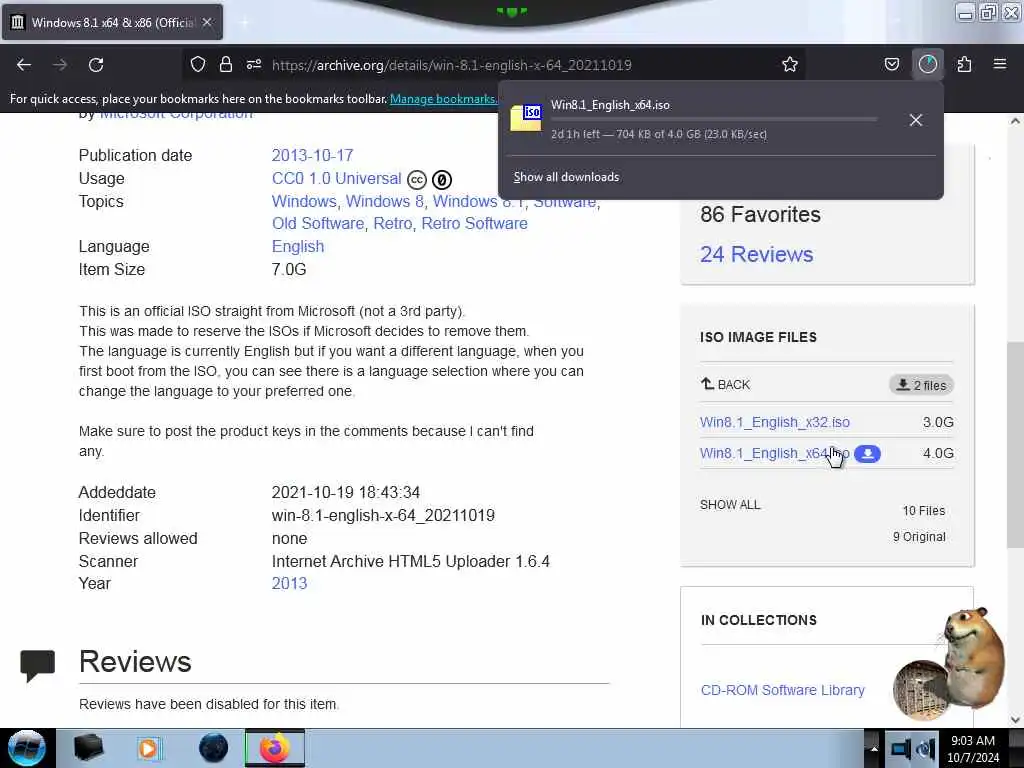Click the blue download icon beside x64 iso
The width and height of the screenshot is (1024, 768).
click(867, 454)
